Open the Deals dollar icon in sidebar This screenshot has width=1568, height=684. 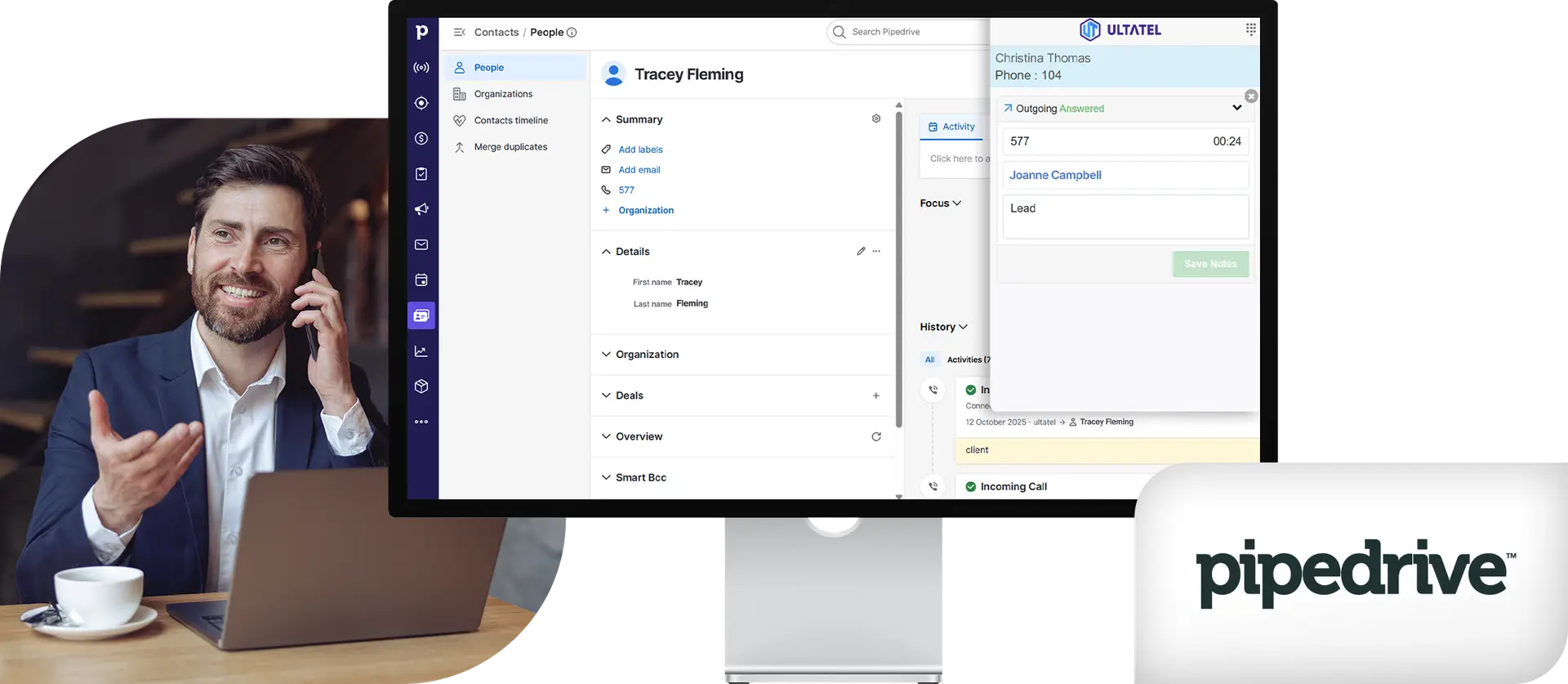[421, 139]
